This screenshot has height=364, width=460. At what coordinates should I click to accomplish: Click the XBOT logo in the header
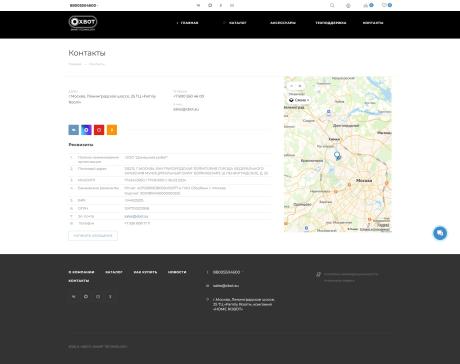coord(83,23)
